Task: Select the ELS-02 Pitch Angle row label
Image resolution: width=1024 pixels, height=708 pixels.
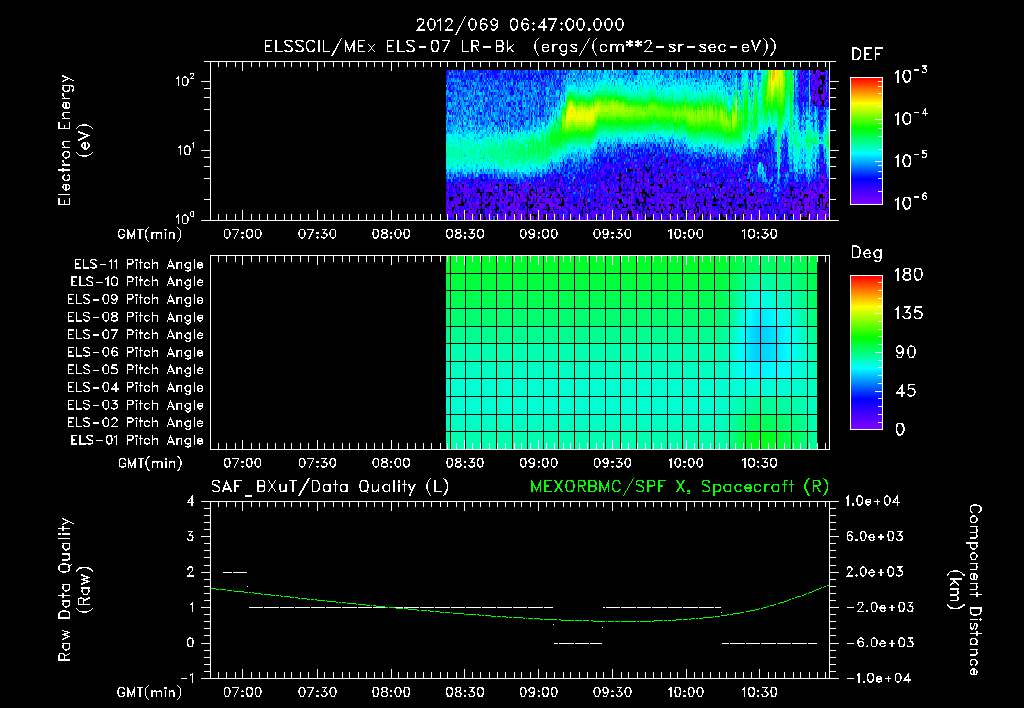Action: [135, 423]
